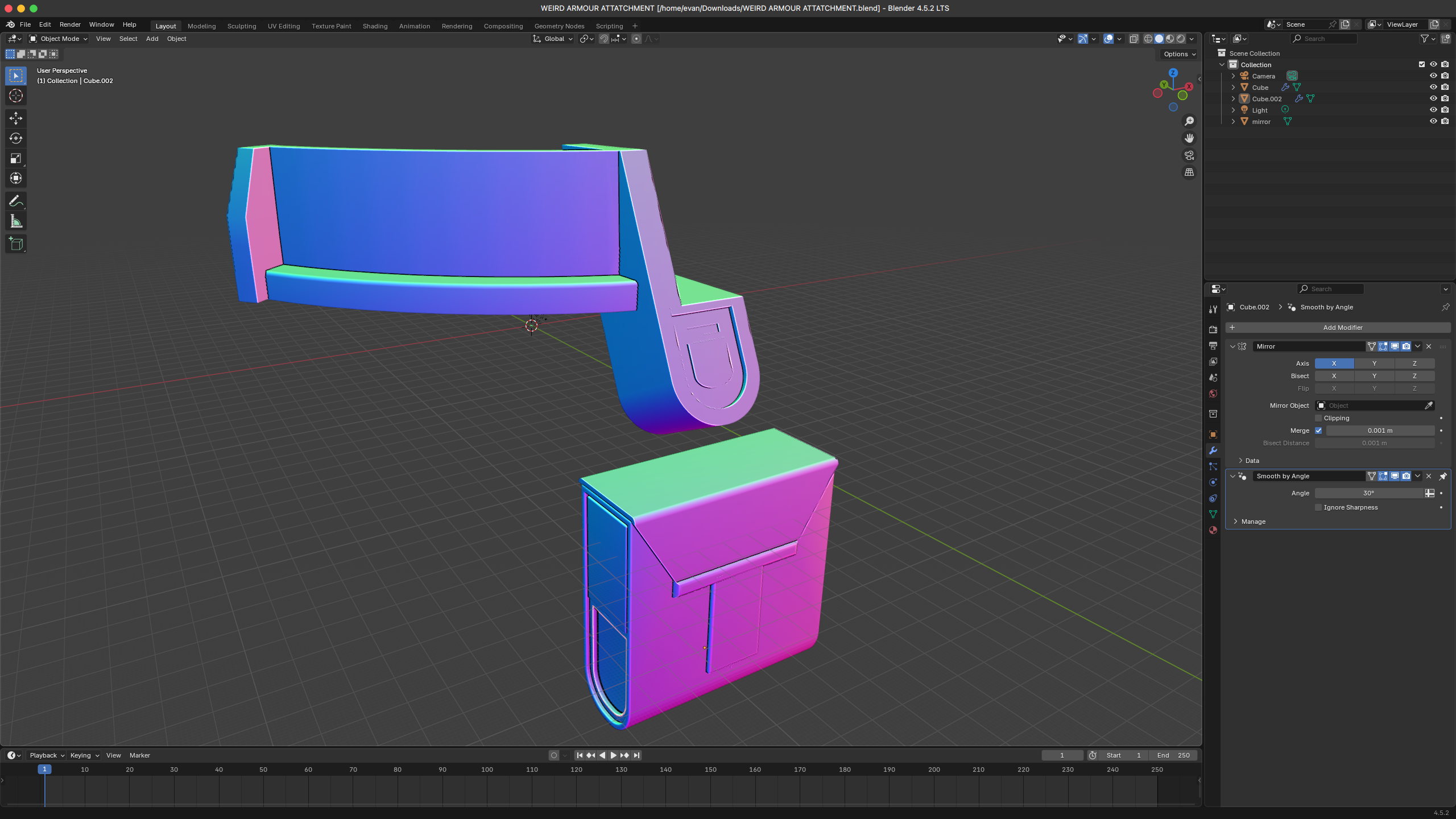
Task: Uncheck the Merge checkbox
Action: [x=1318, y=431]
